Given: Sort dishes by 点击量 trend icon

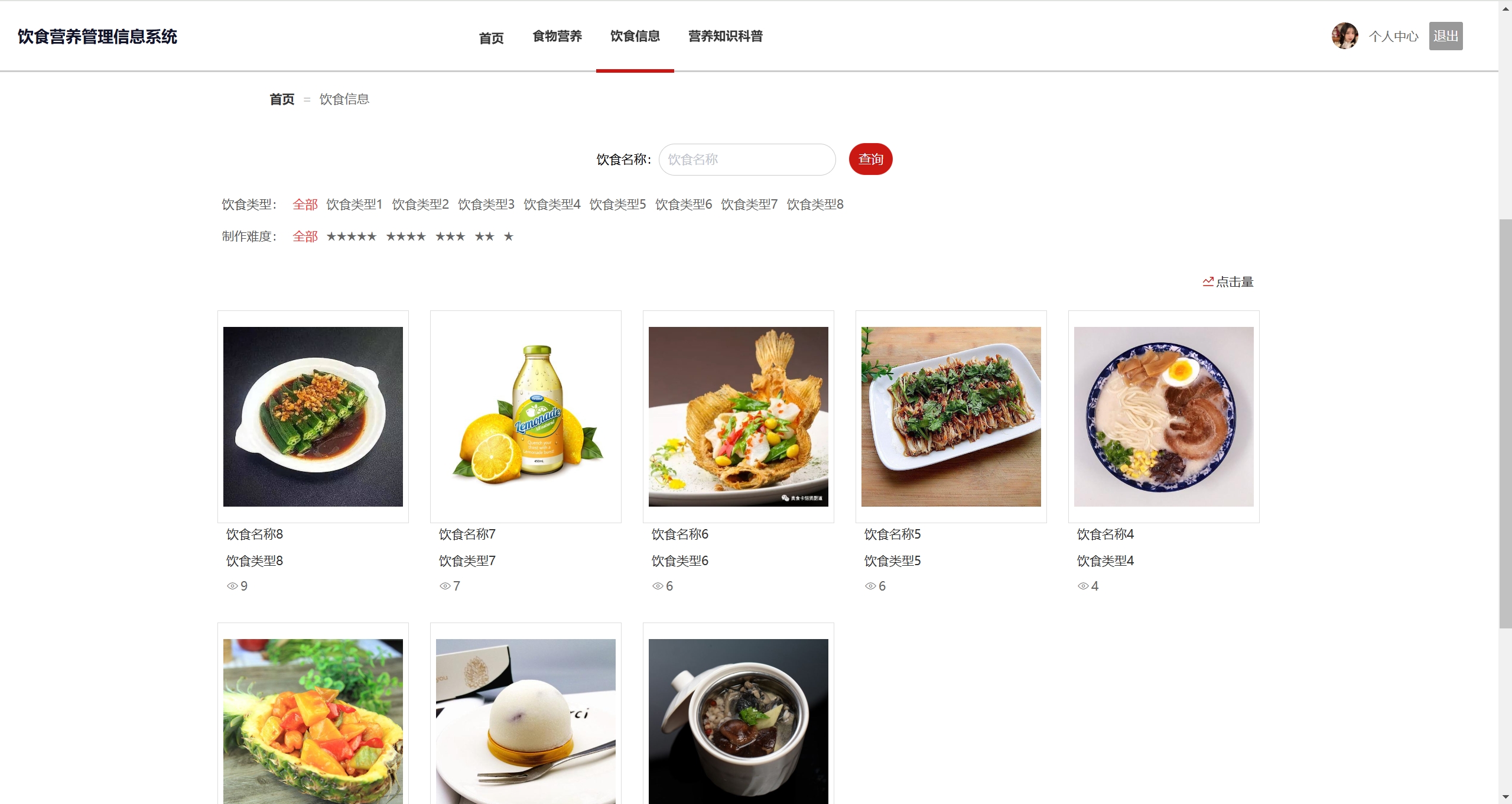Looking at the screenshot, I should 1208,282.
